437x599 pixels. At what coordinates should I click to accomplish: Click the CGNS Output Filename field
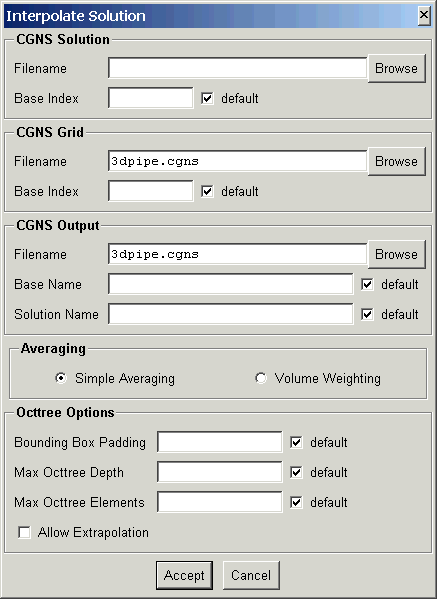237,254
